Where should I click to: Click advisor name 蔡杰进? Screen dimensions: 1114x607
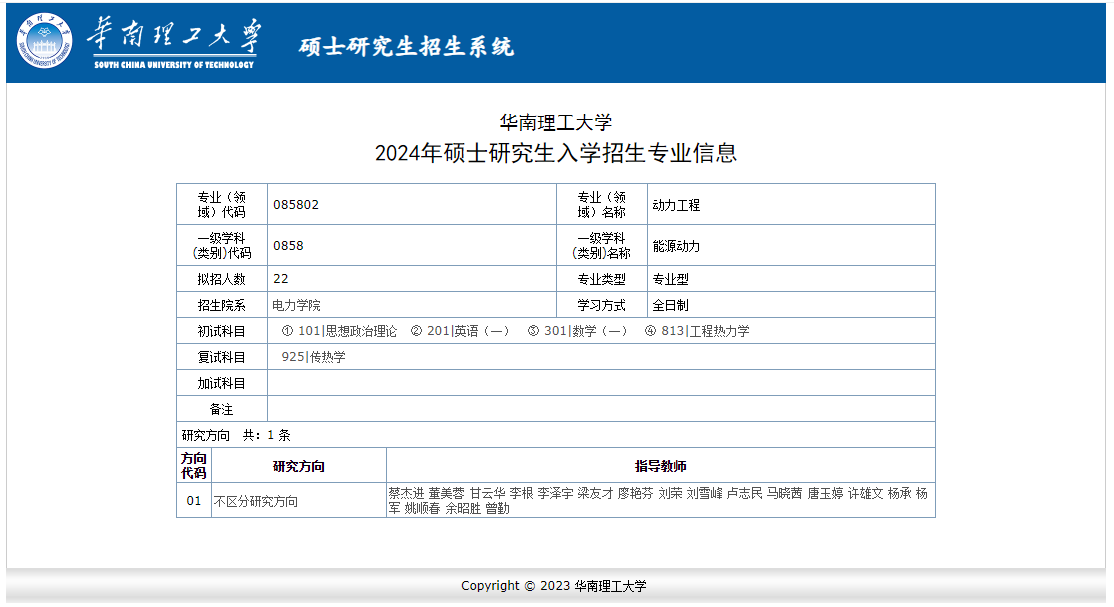tap(406, 493)
